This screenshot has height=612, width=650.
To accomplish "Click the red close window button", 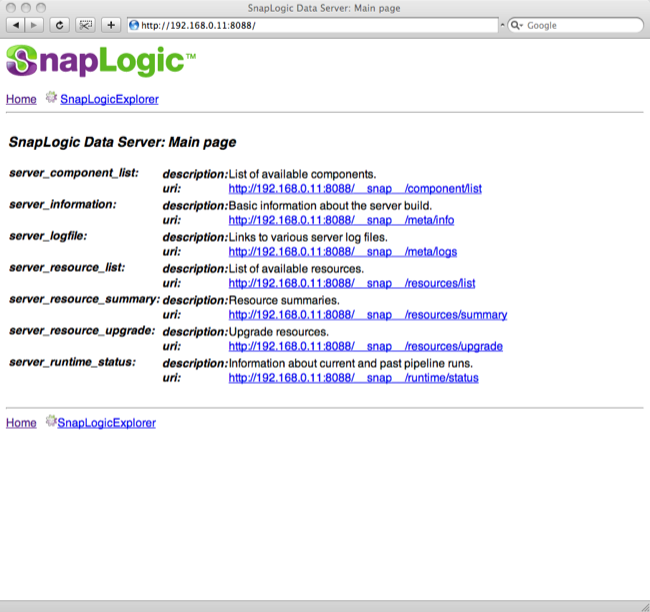I will point(11,7).
